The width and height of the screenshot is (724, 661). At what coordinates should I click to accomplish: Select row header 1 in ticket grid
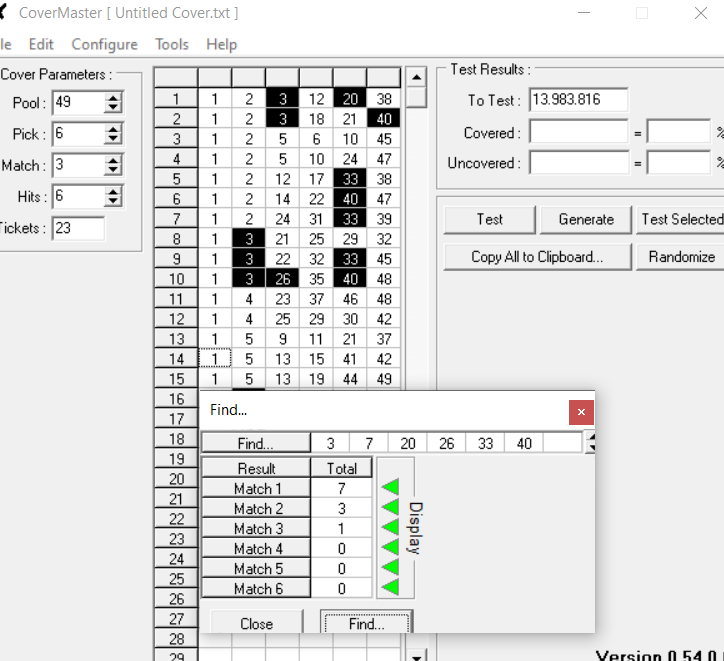(176, 99)
